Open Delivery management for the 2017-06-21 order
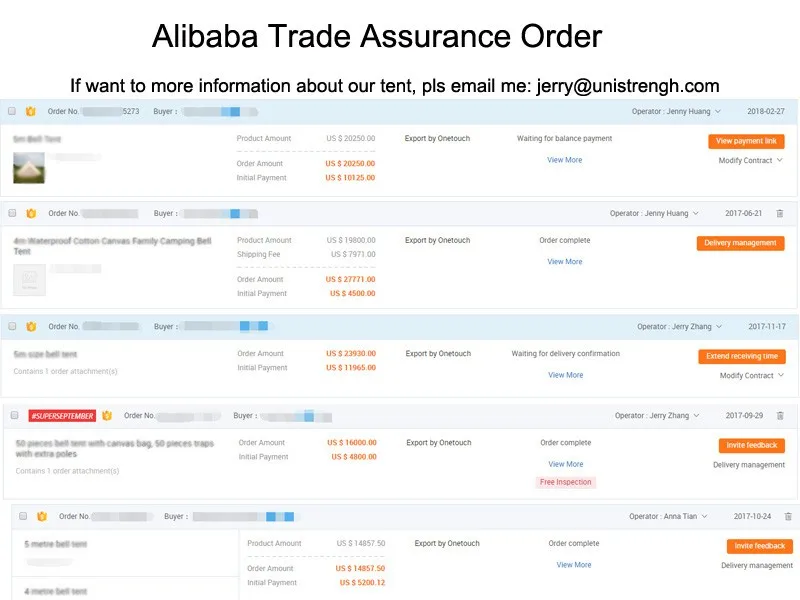 click(740, 243)
